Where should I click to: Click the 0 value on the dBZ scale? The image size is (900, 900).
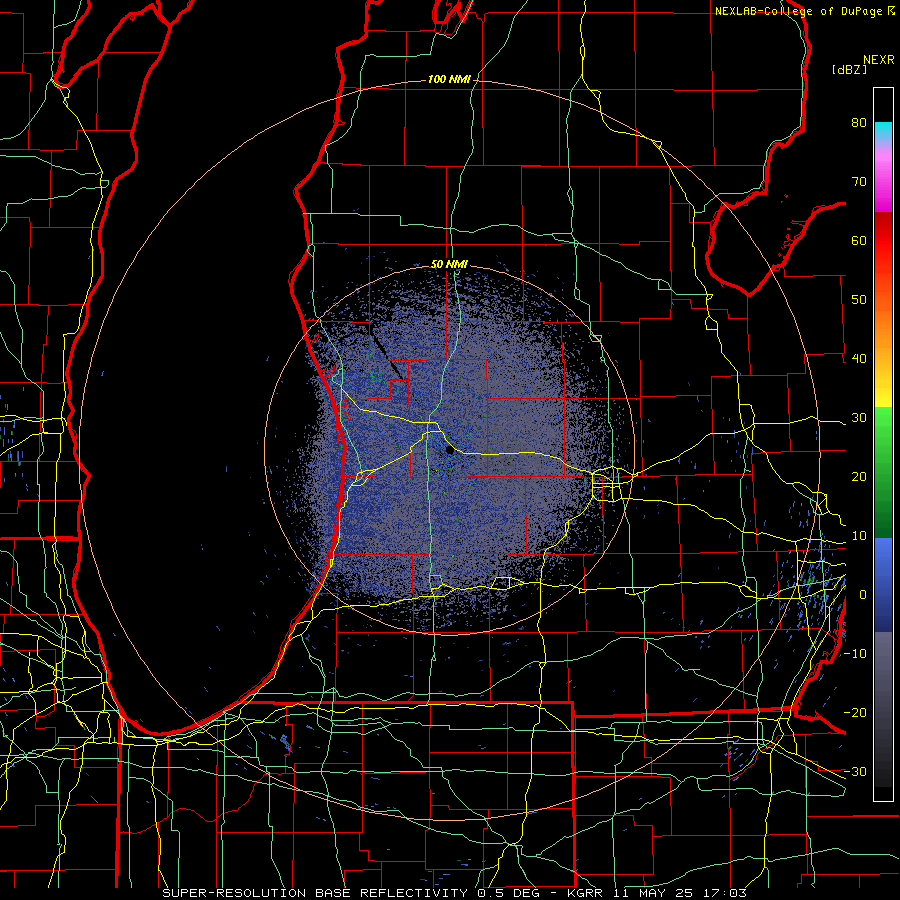coord(863,595)
